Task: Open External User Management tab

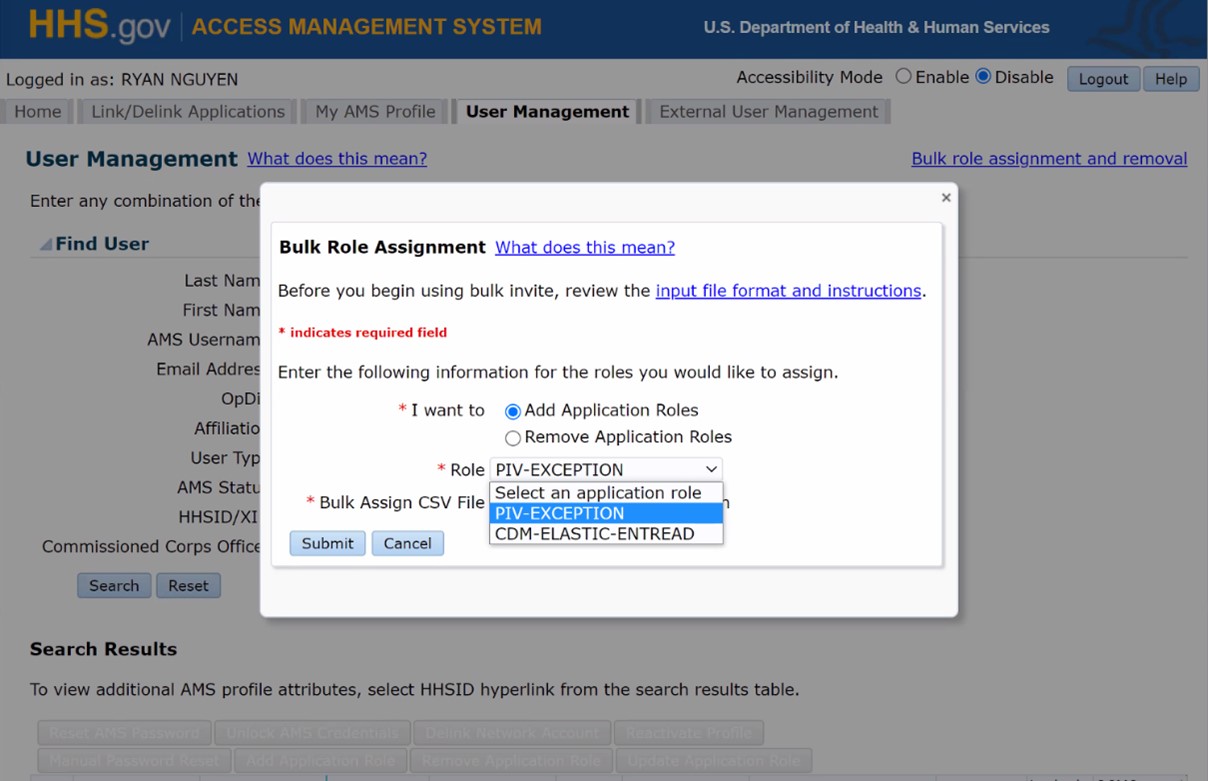Action: coord(768,112)
